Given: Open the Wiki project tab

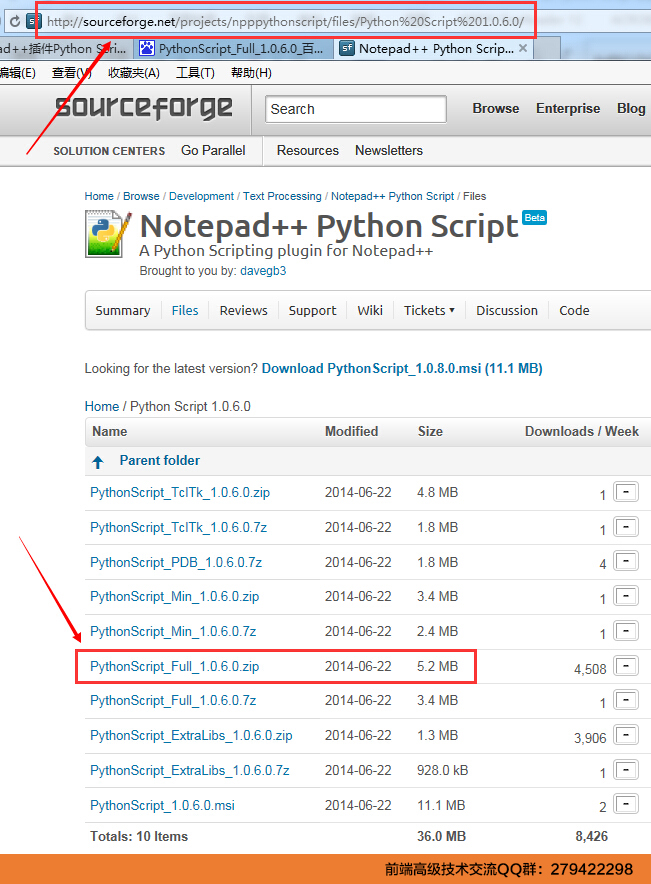Looking at the screenshot, I should (370, 310).
